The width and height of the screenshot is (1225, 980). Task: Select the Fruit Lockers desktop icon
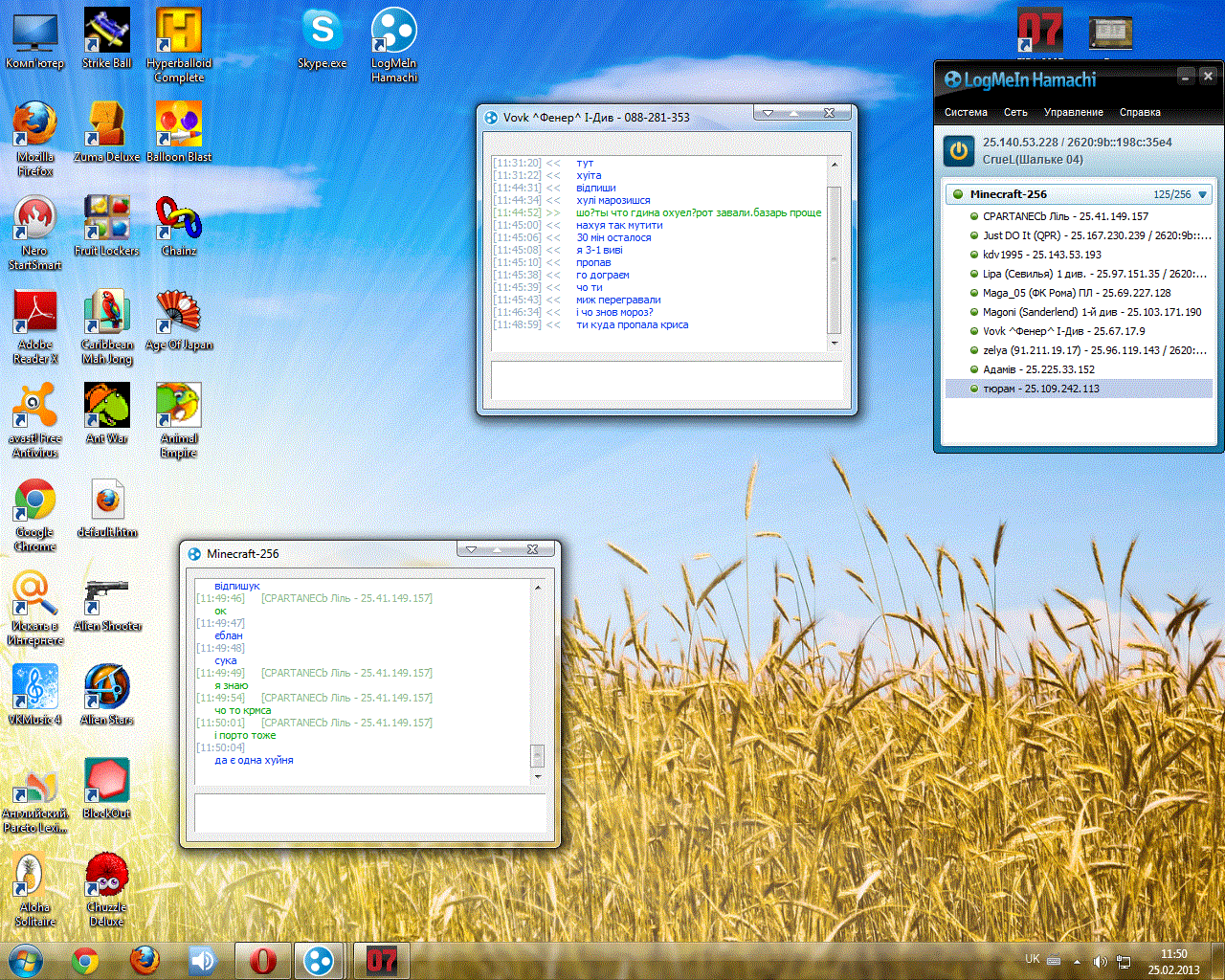pos(107,227)
